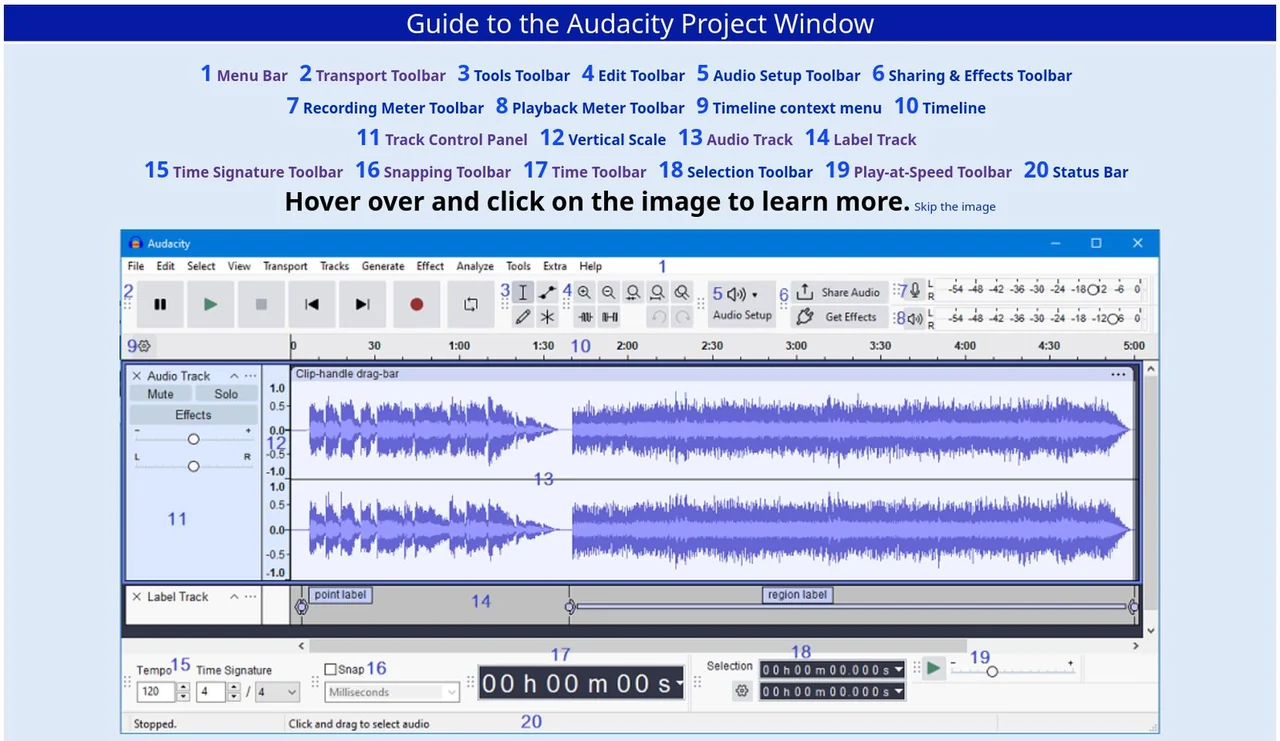Screen dimensions: 1280x741
Task: Start playback with the green Play button
Action: point(210,305)
